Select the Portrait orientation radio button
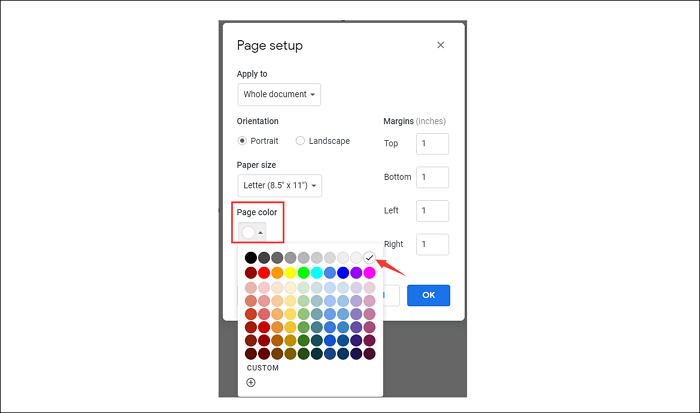 click(x=242, y=141)
